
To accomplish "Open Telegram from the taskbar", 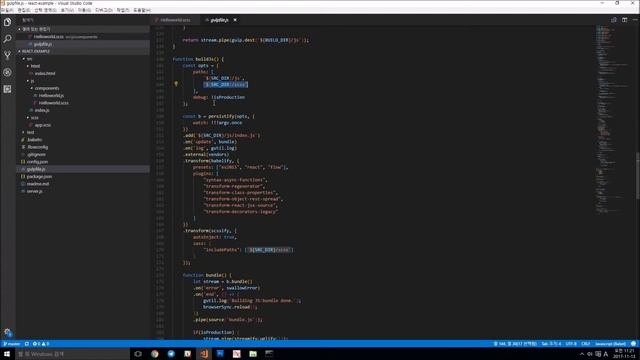I will coord(171,354).
